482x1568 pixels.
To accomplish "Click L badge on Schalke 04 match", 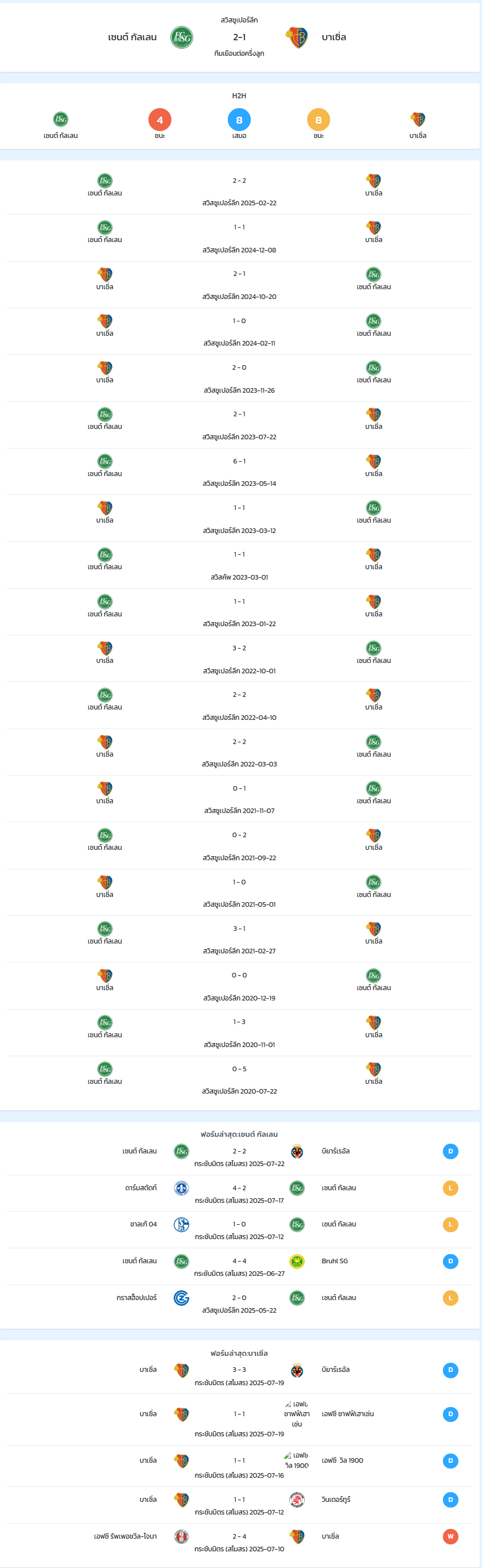I will [x=450, y=1224].
